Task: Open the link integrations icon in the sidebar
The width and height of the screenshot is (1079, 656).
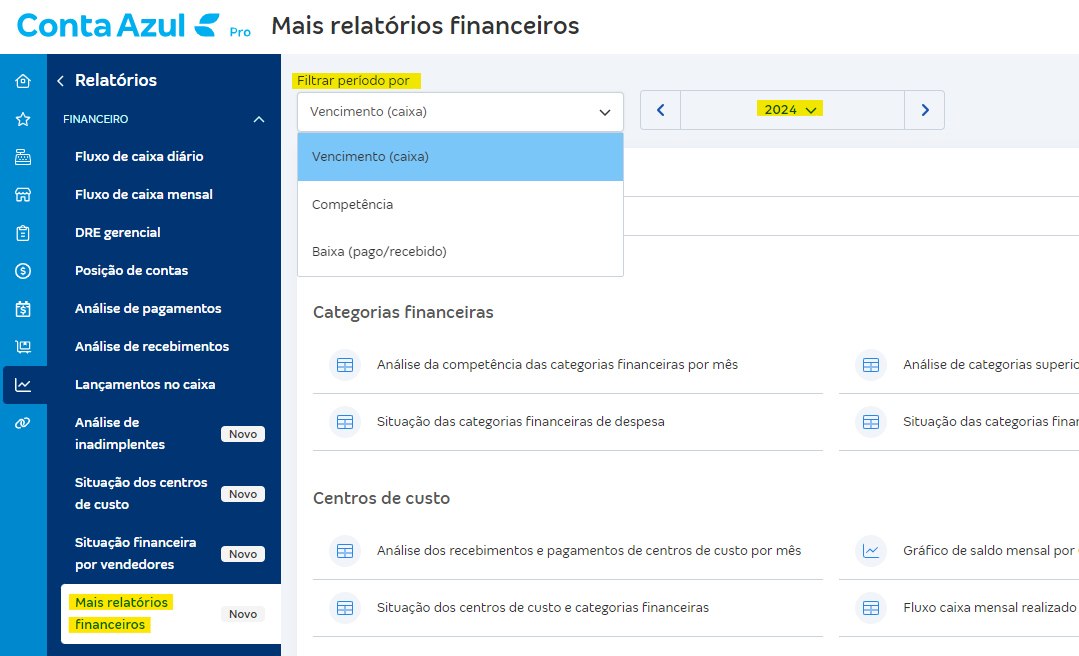Action: [23, 423]
